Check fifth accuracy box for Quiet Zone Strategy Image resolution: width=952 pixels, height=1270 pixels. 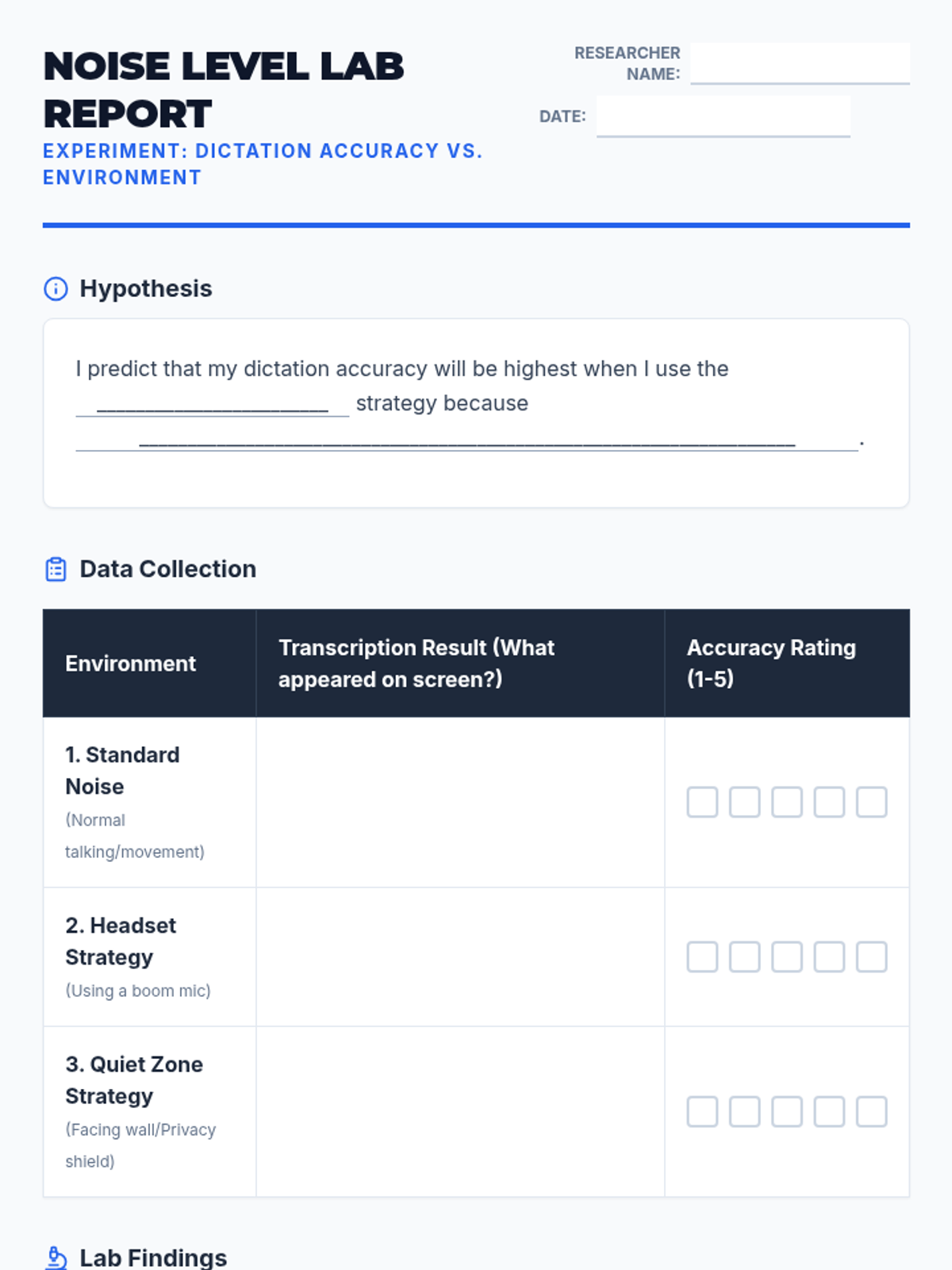871,1112
